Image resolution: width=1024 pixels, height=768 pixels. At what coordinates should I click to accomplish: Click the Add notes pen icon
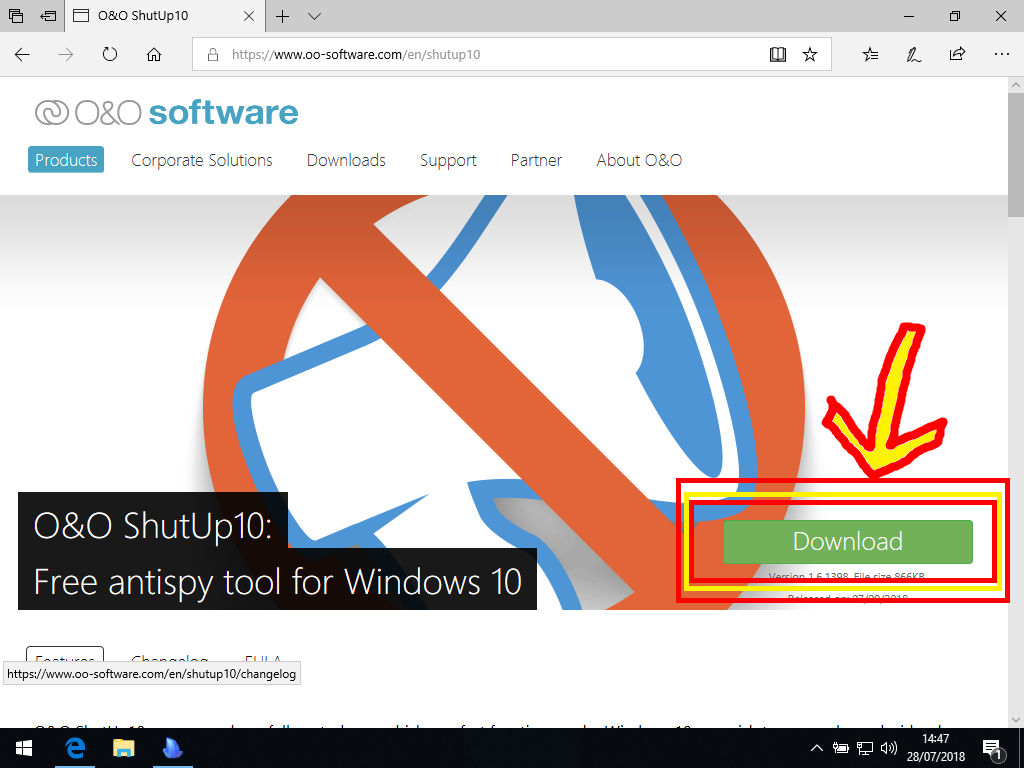914,54
